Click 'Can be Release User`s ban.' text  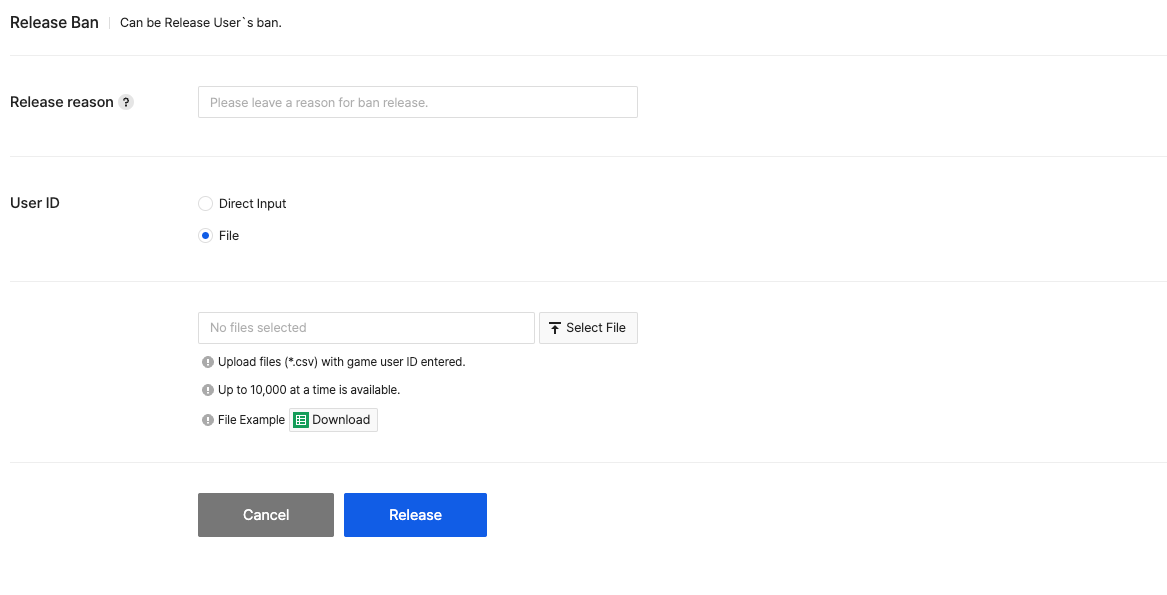point(201,22)
